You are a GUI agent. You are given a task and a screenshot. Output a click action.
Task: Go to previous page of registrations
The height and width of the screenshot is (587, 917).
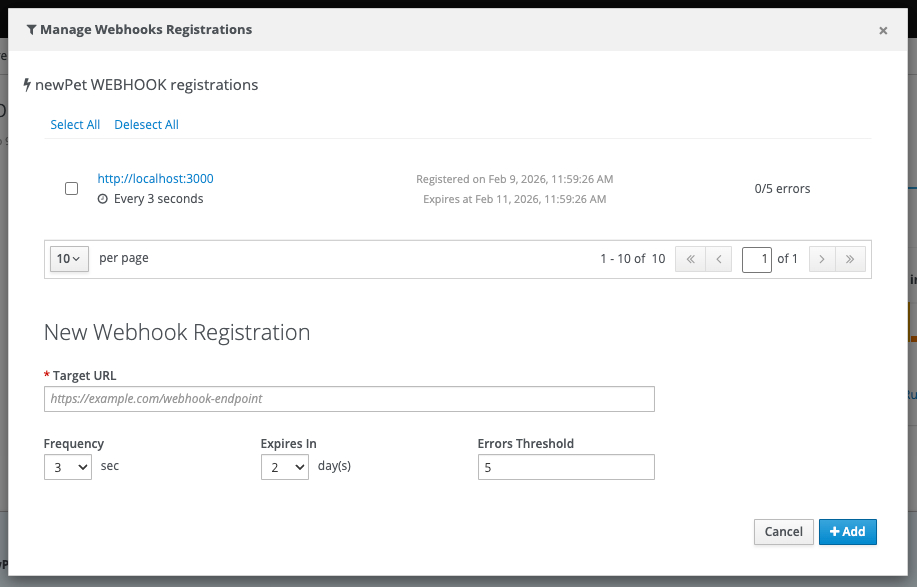[x=718, y=259]
